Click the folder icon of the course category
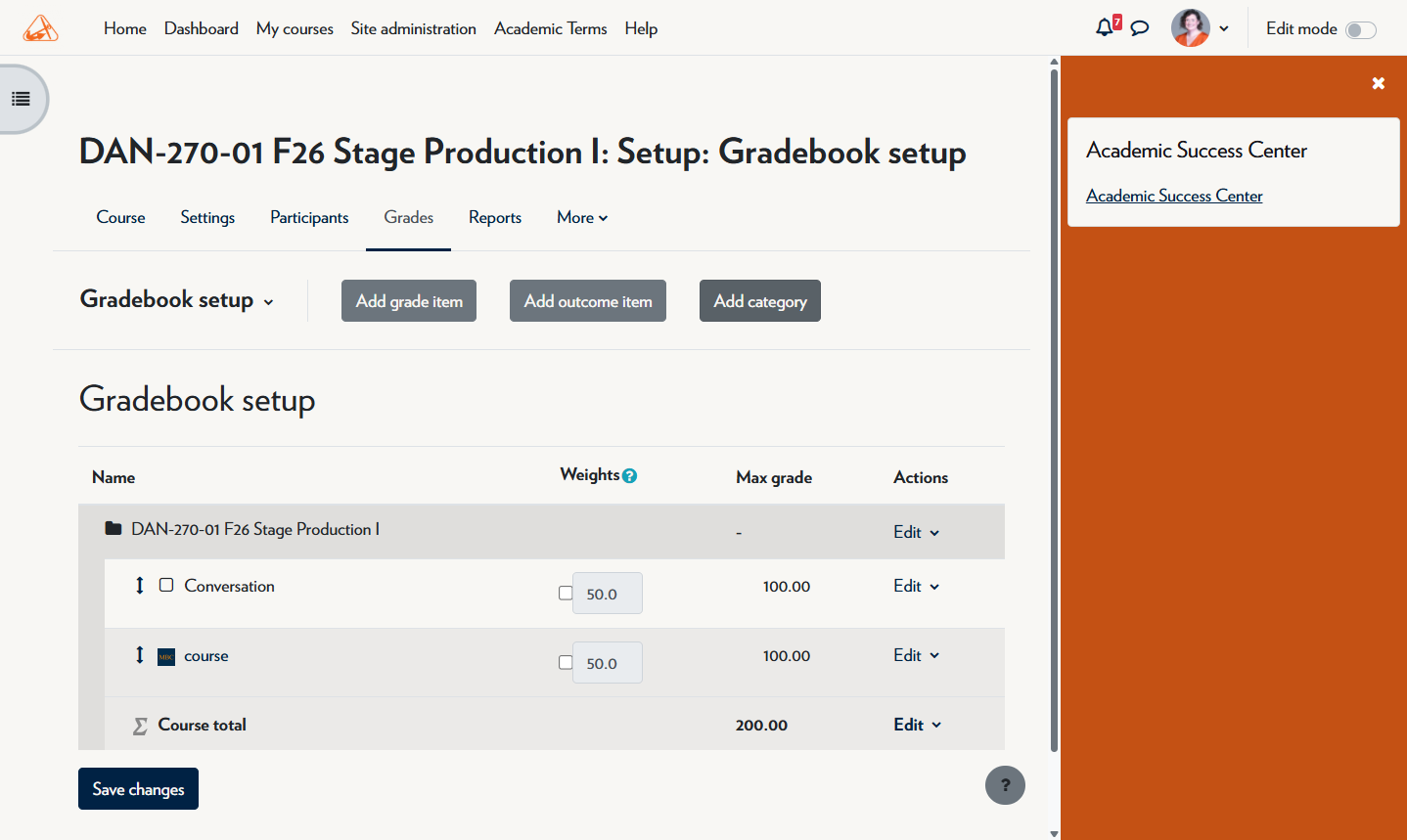Viewport: 1407px width, 840px height. pos(113,529)
